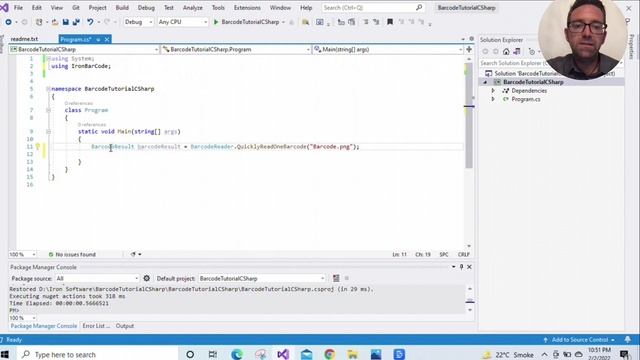Click the Save All icon
Viewport: 640px width, 360px height.
click(x=76, y=22)
